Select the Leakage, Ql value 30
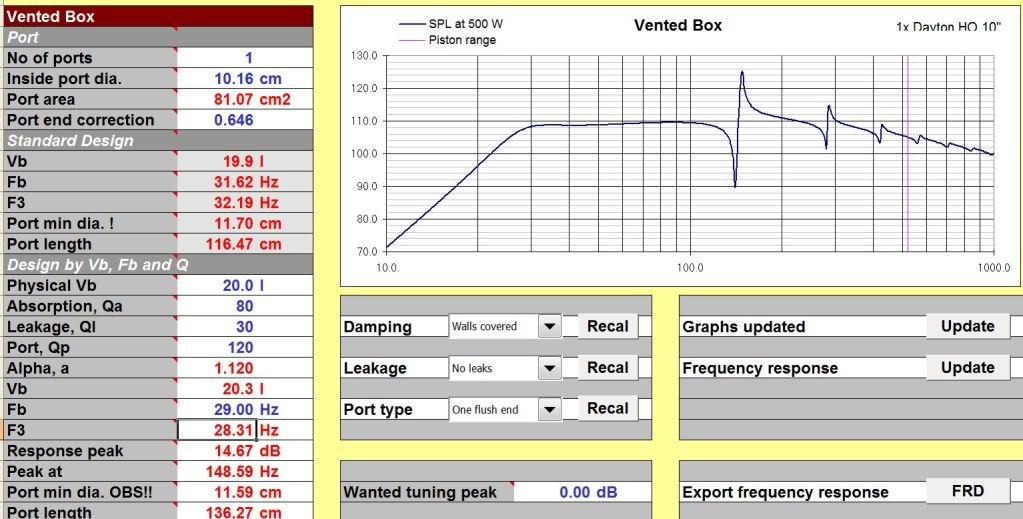Image resolution: width=1023 pixels, height=519 pixels. [245, 327]
